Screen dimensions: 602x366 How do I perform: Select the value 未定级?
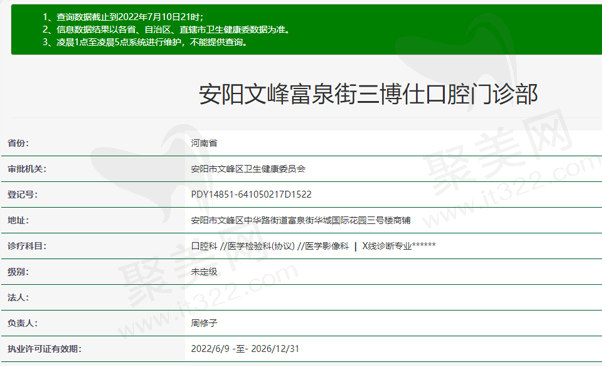coord(204,272)
